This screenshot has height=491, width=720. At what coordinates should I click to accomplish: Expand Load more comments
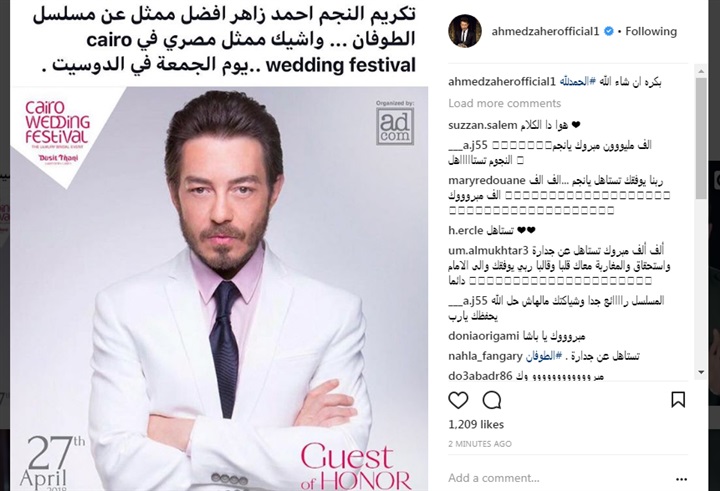click(x=504, y=103)
